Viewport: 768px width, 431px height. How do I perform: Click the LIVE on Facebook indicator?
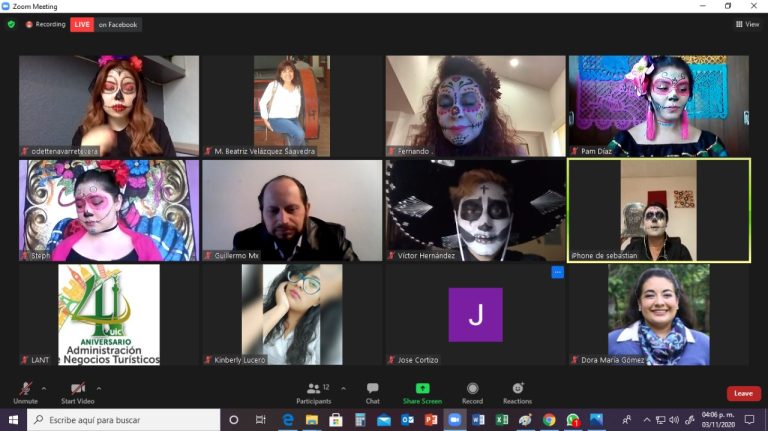click(x=105, y=24)
